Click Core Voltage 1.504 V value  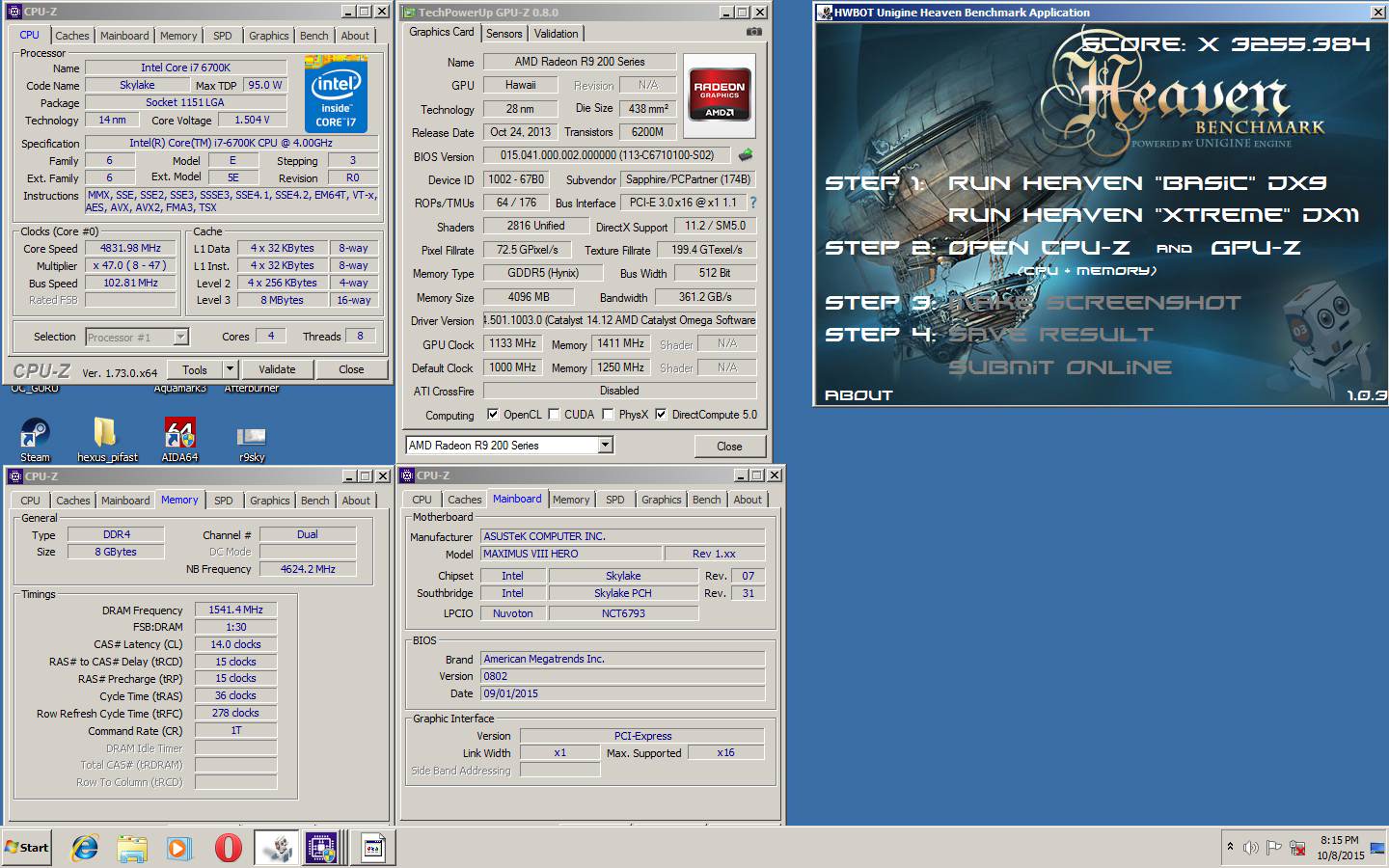(252, 120)
